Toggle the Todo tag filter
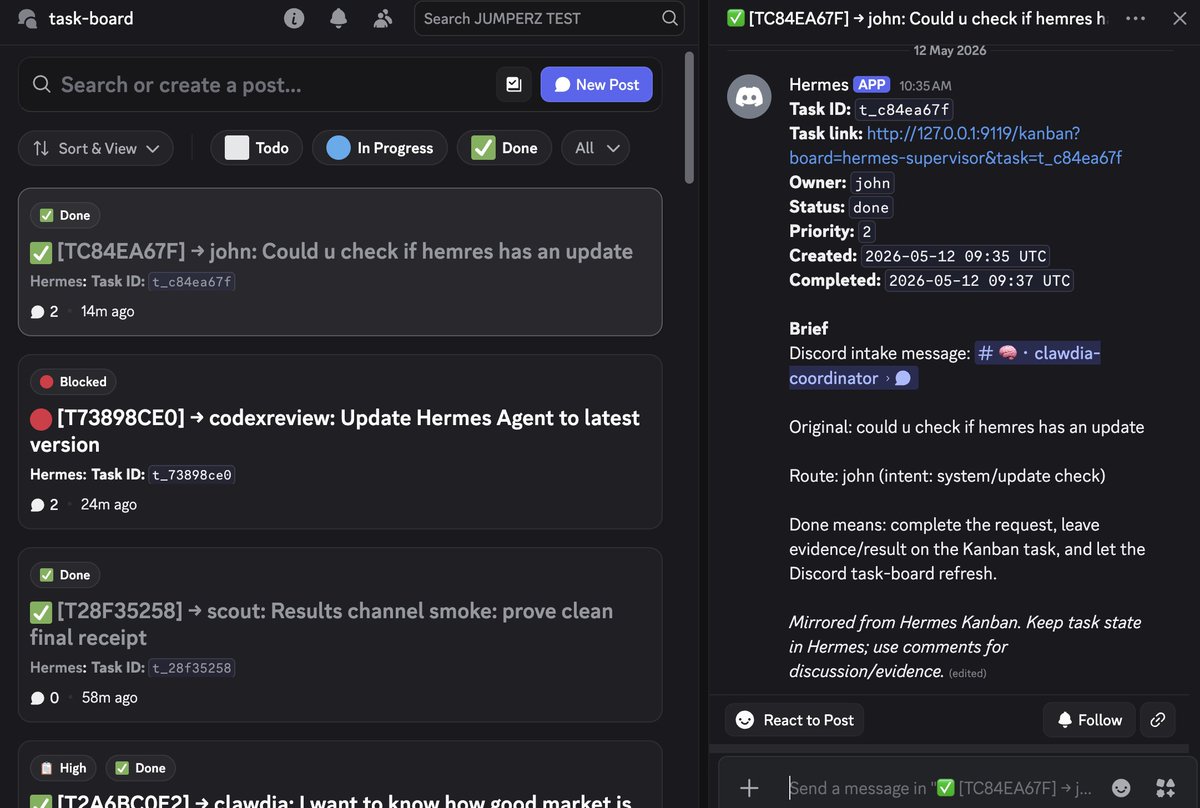This screenshot has width=1200, height=808. tap(257, 148)
